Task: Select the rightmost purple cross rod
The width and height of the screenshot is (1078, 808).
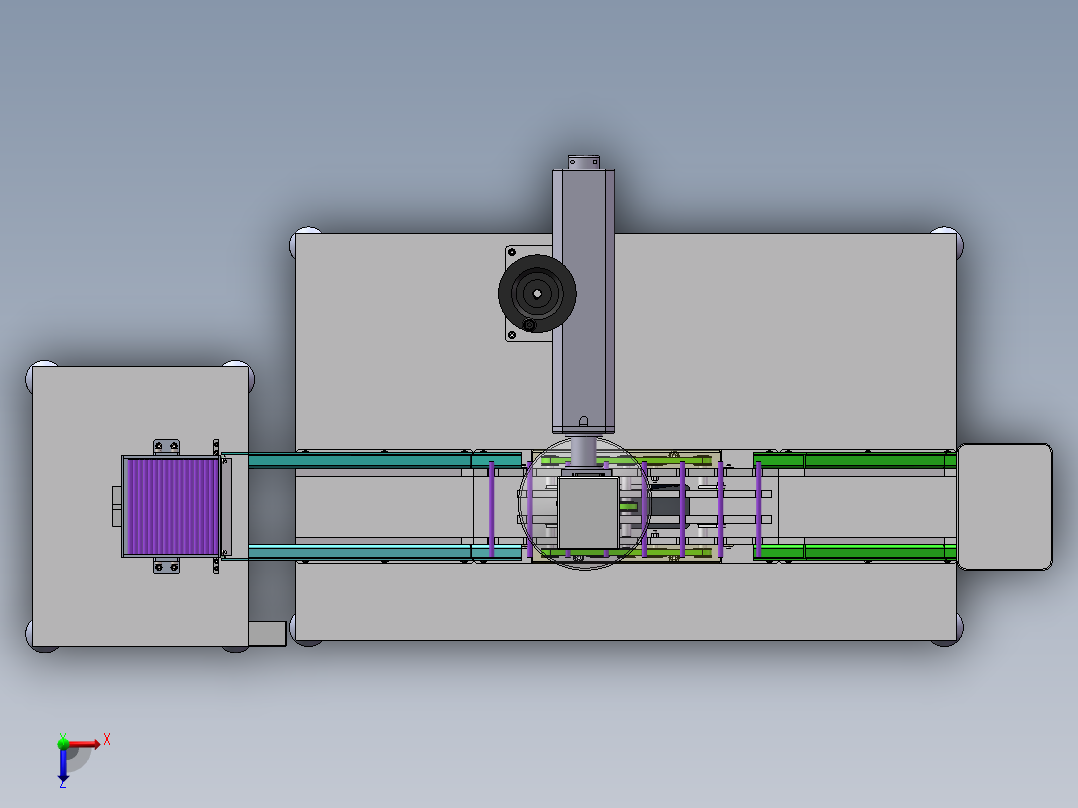Action: (x=758, y=509)
